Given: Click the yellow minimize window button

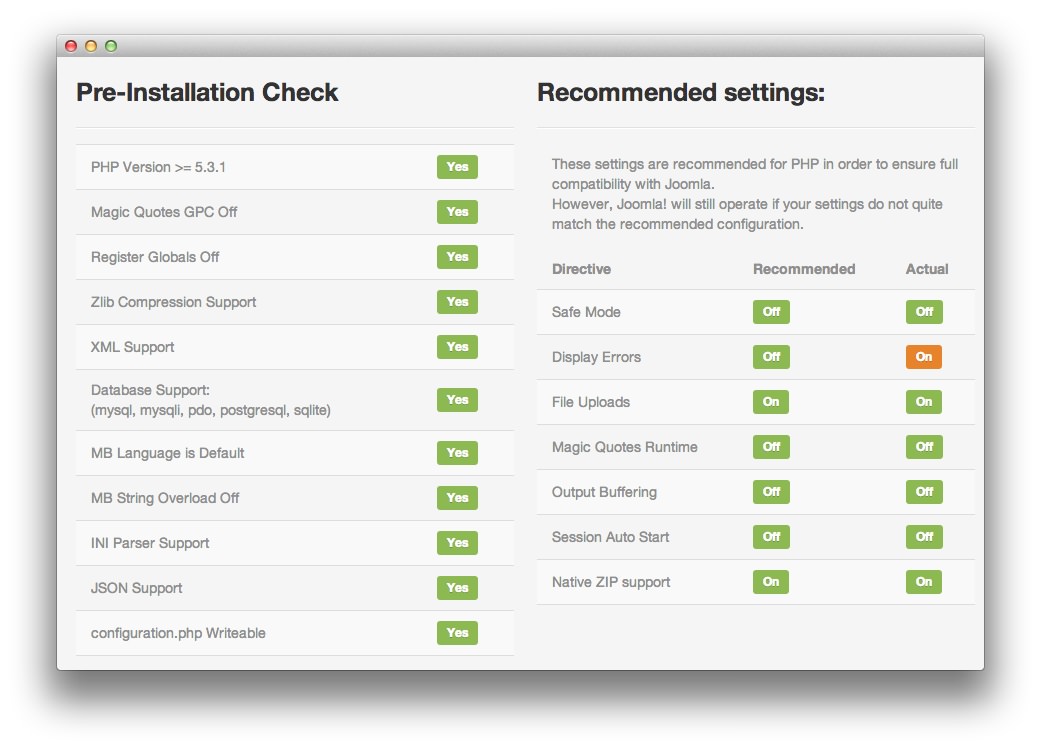Looking at the screenshot, I should tap(91, 46).
